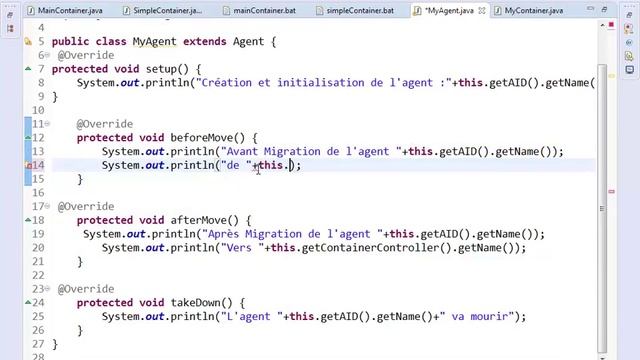Viewport: 640px width, 360px height.
Task: Close the MyAgent.java tab
Action: (482, 11)
